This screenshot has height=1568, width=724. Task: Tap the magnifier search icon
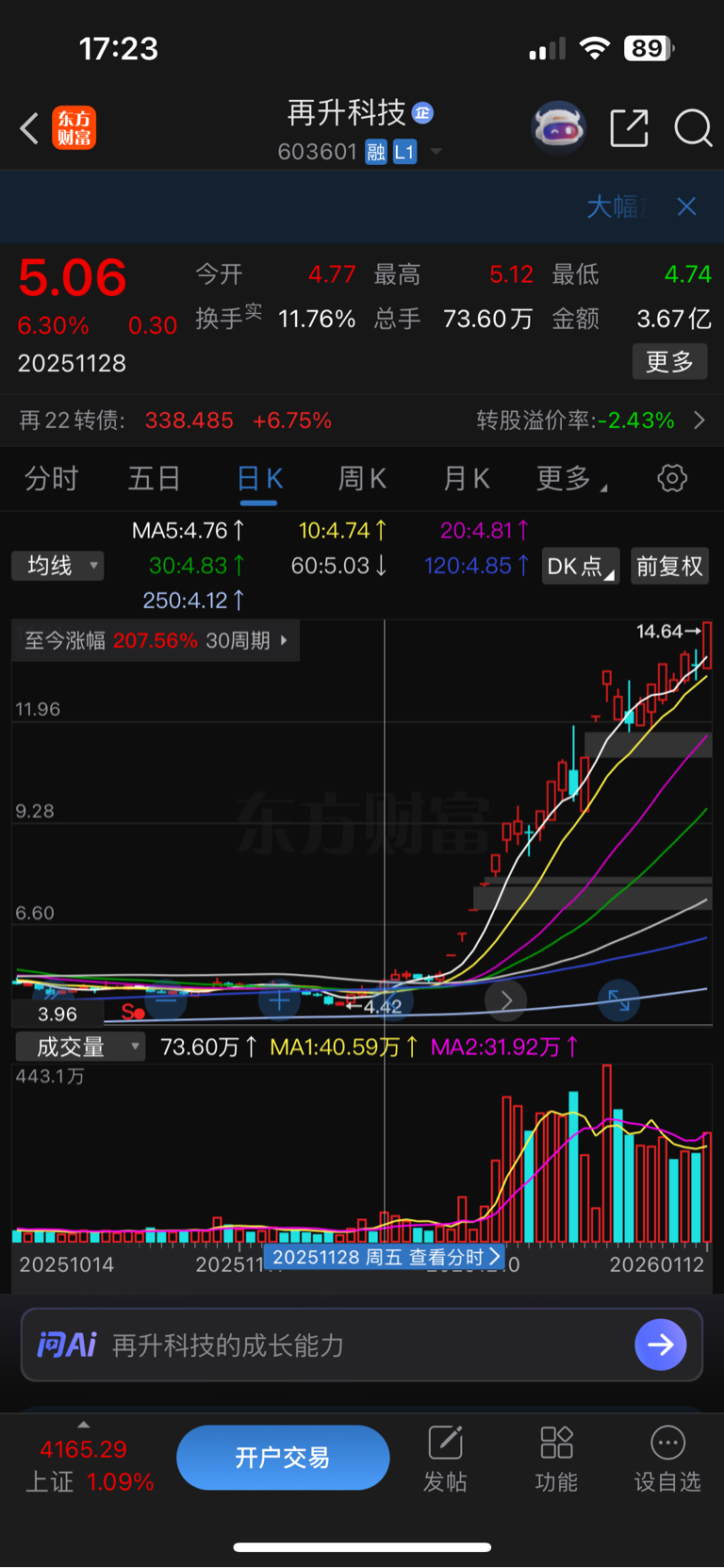click(x=693, y=128)
